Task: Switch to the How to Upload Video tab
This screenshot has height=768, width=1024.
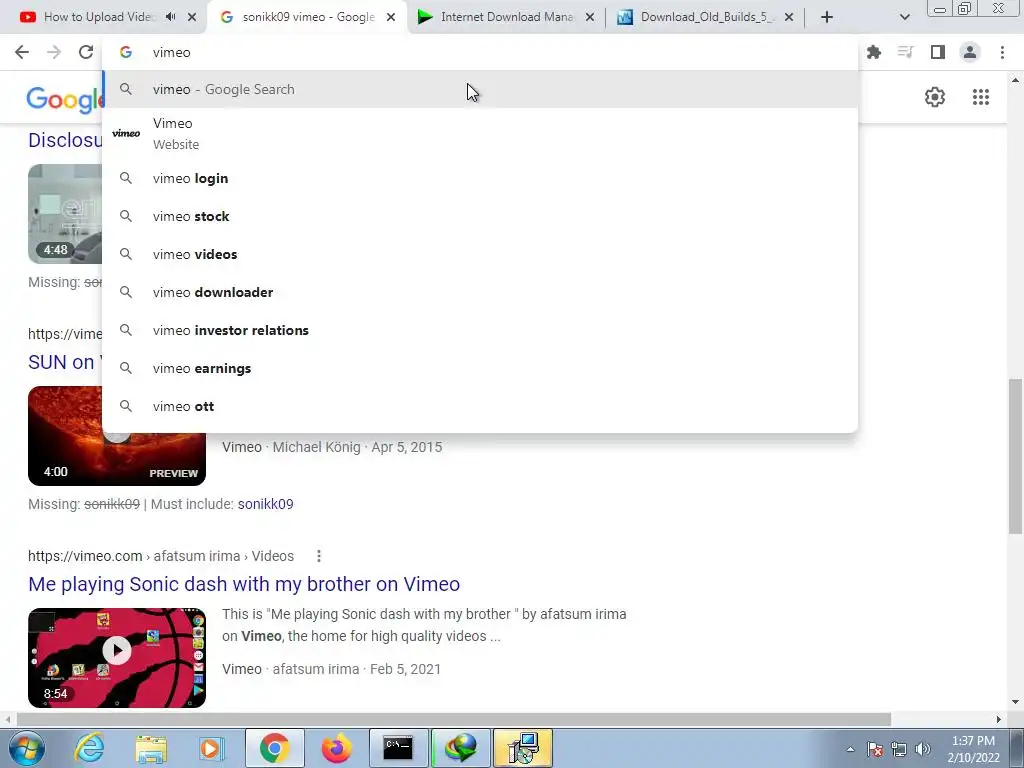Action: pyautogui.click(x=98, y=17)
